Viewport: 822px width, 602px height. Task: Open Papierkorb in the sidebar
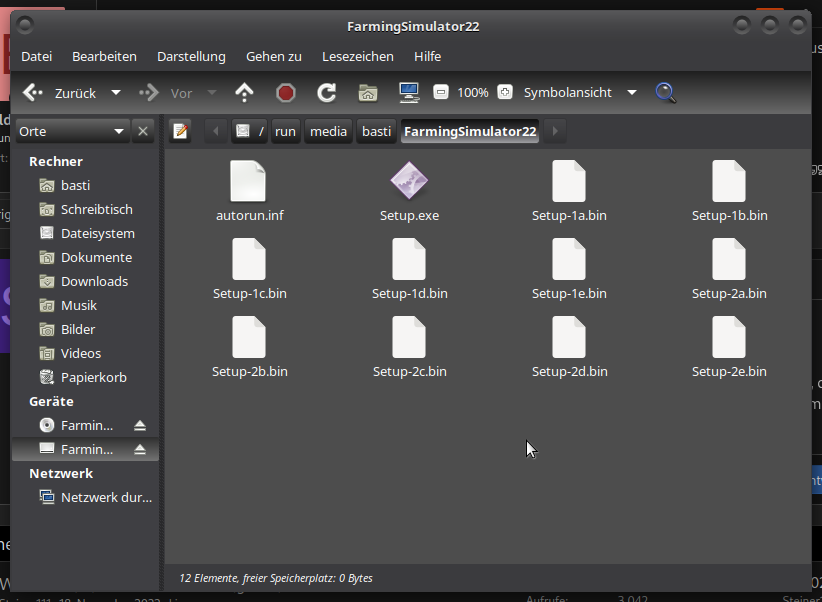pos(85,378)
